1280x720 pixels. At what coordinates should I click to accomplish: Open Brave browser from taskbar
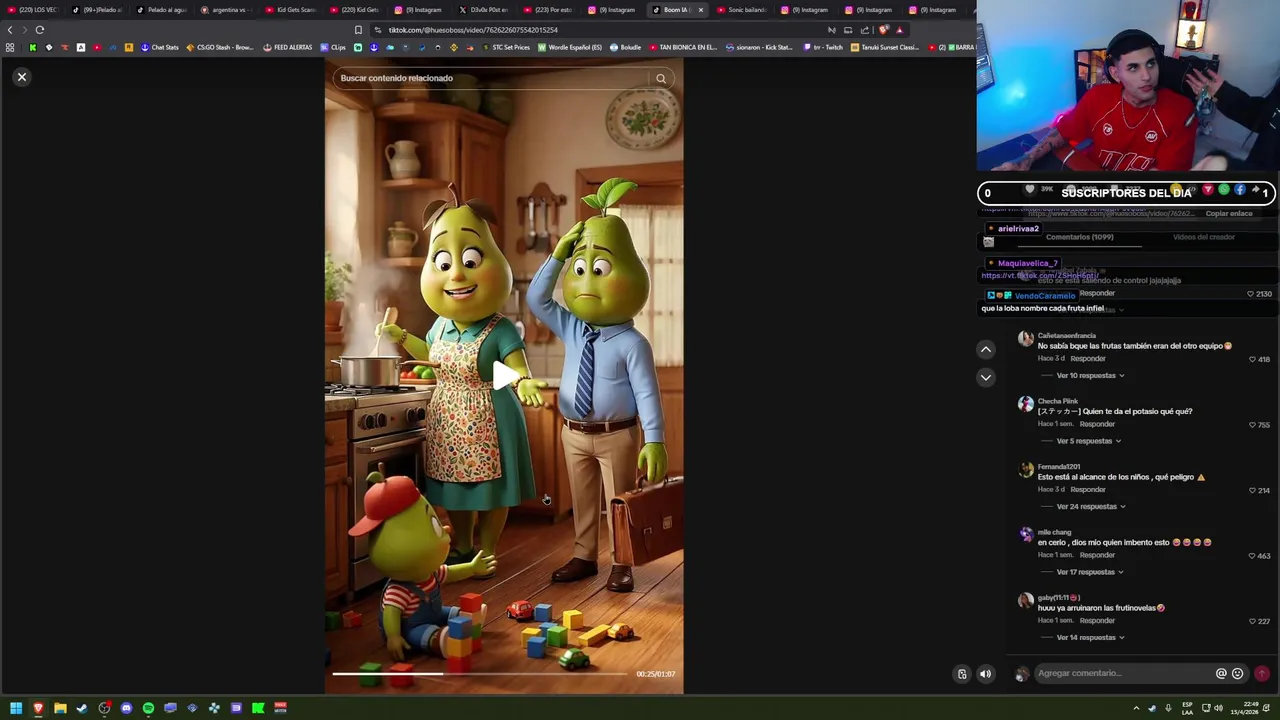(x=38, y=708)
